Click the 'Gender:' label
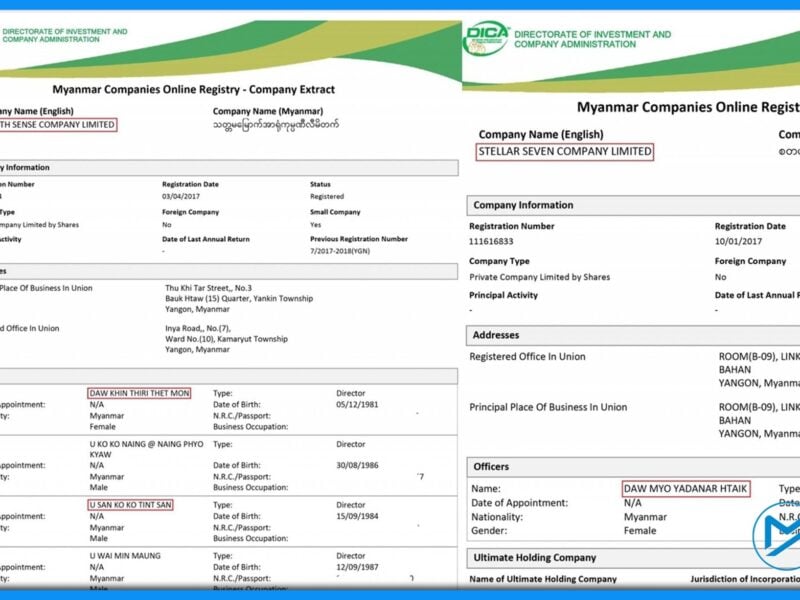The image size is (800, 600). [489, 531]
